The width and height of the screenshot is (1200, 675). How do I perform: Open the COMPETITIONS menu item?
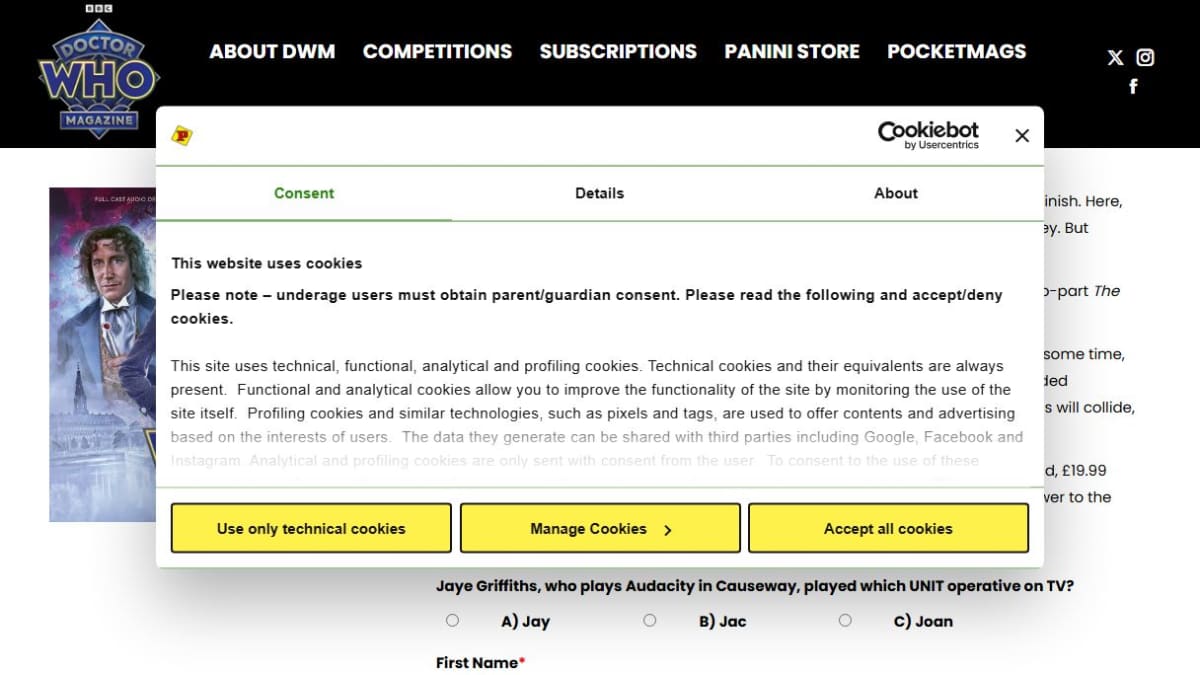point(437,51)
